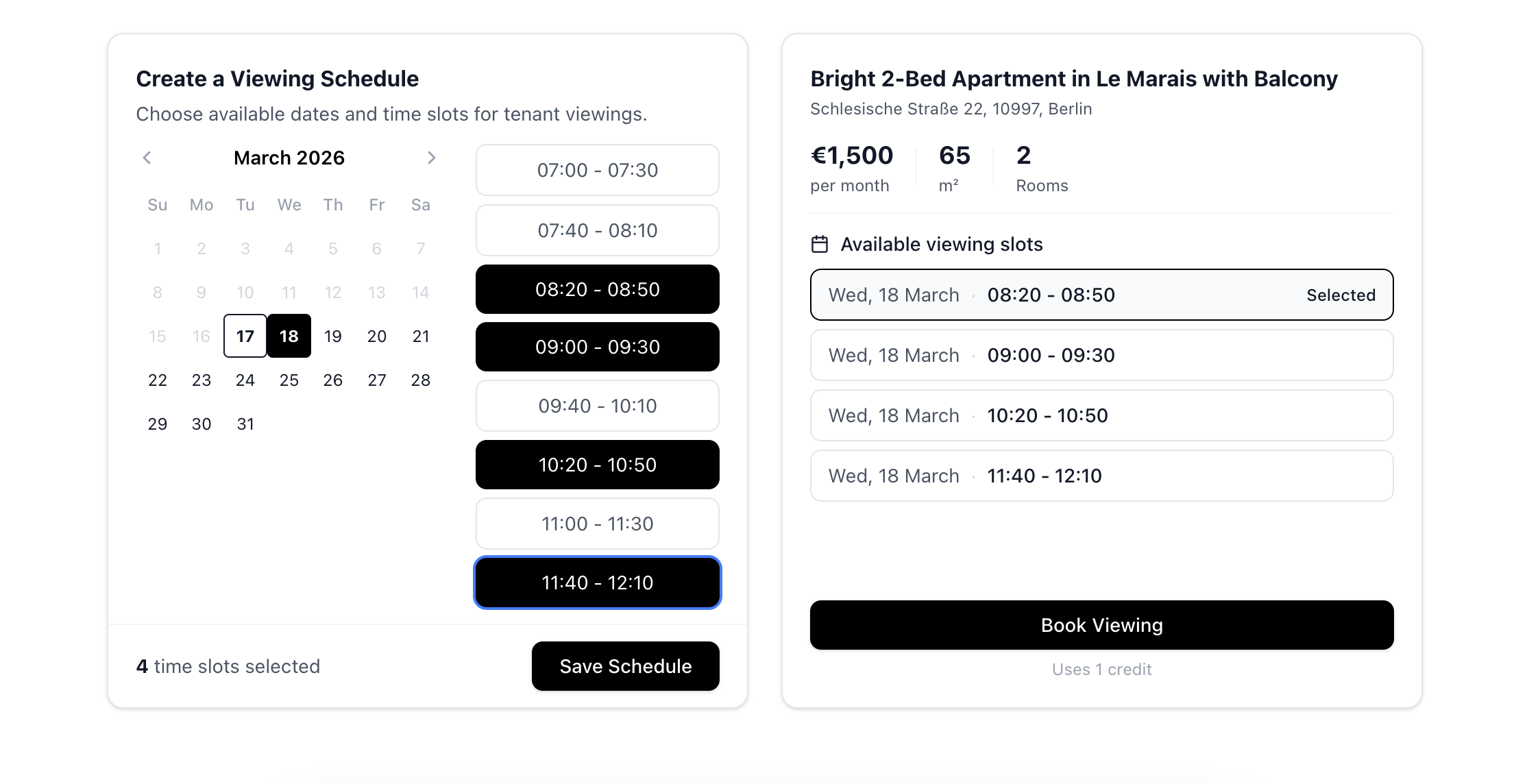
Task: Toggle the 09:40 - 10:10 time slot
Action: 597,406
